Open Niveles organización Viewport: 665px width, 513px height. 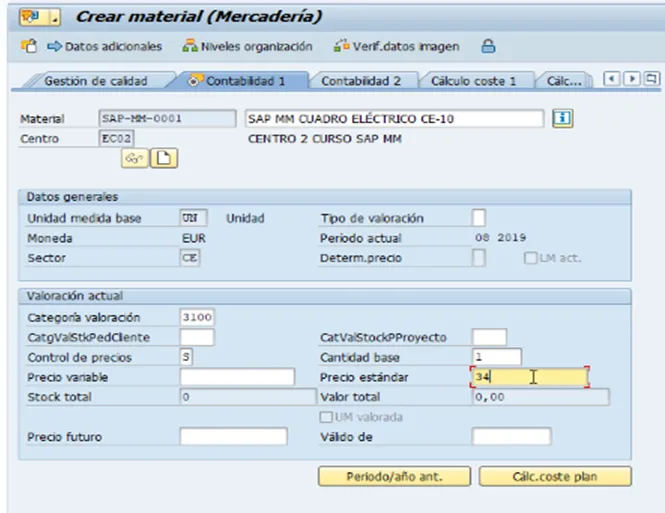247,46
